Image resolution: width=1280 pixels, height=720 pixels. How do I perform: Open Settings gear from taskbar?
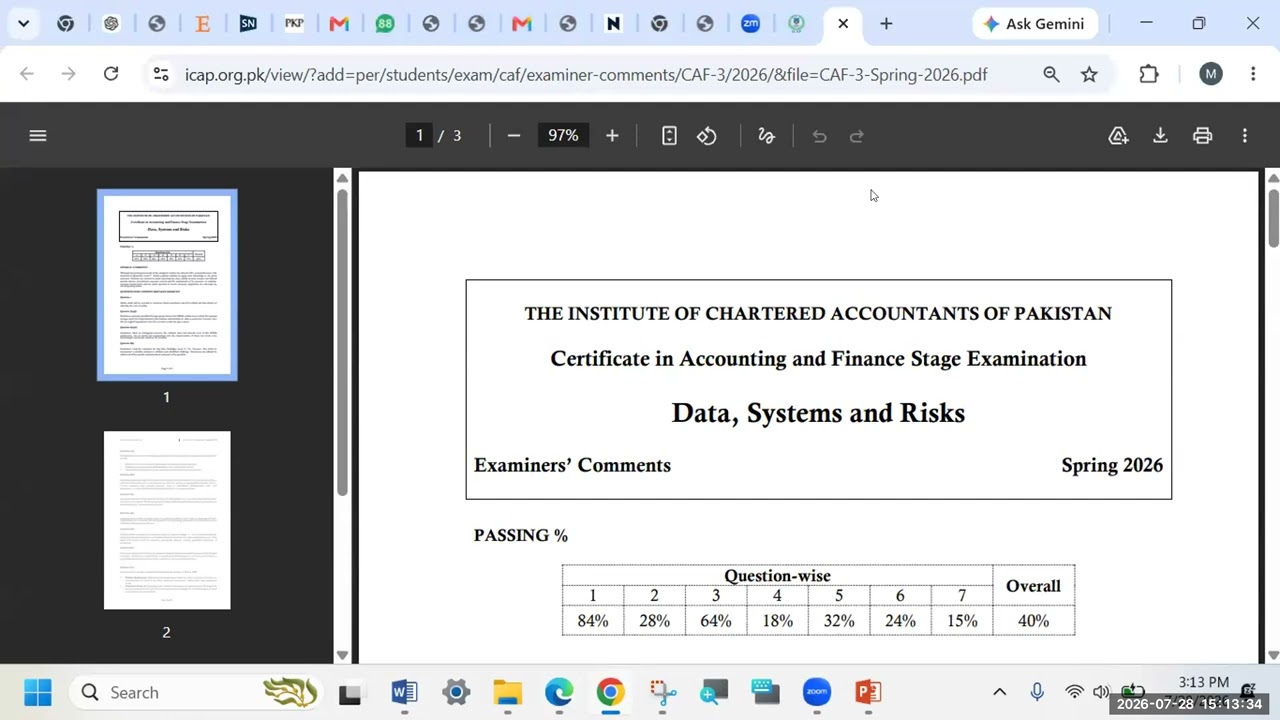tap(456, 692)
